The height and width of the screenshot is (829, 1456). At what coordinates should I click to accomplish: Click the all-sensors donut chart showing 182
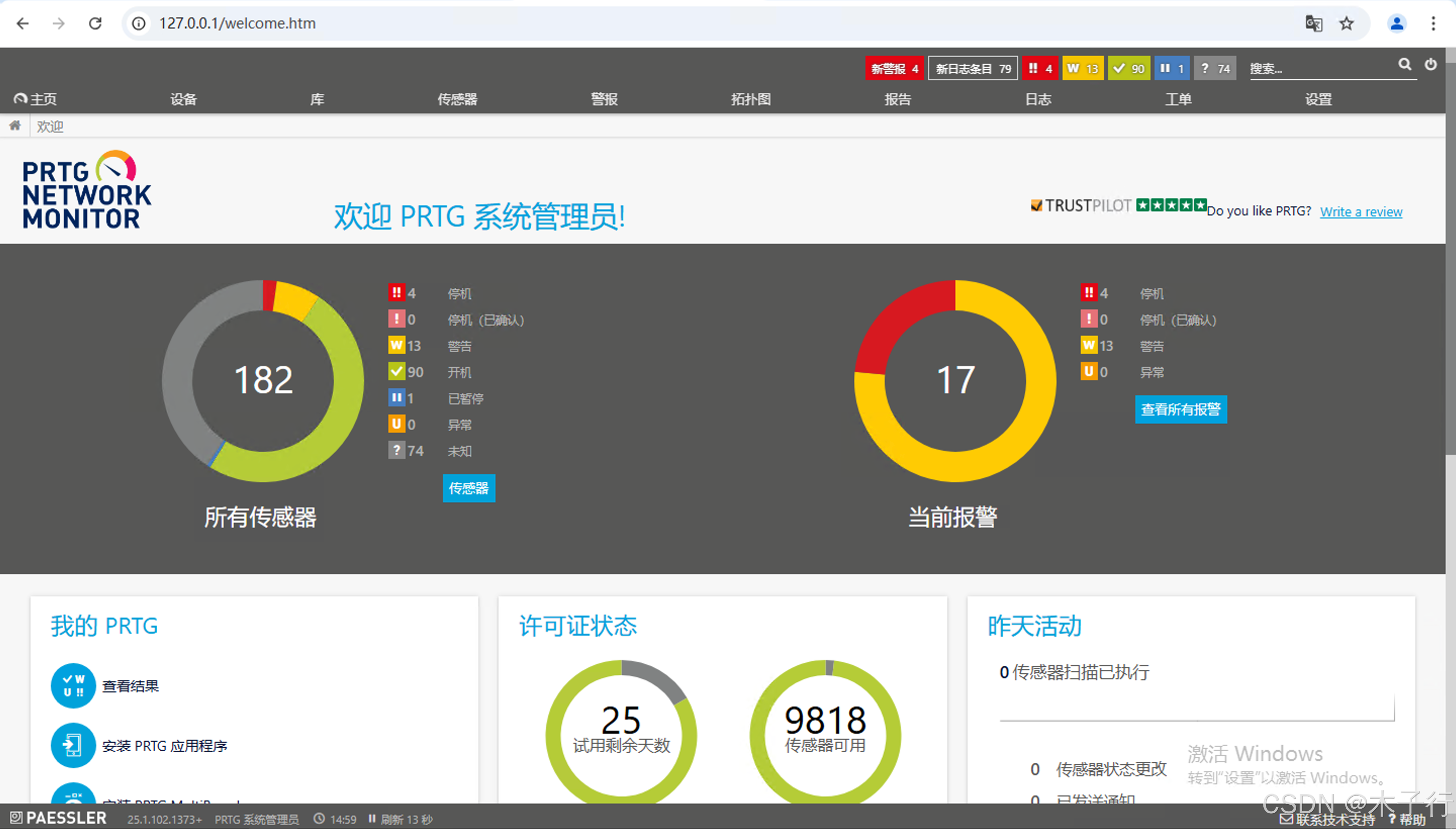tap(263, 380)
